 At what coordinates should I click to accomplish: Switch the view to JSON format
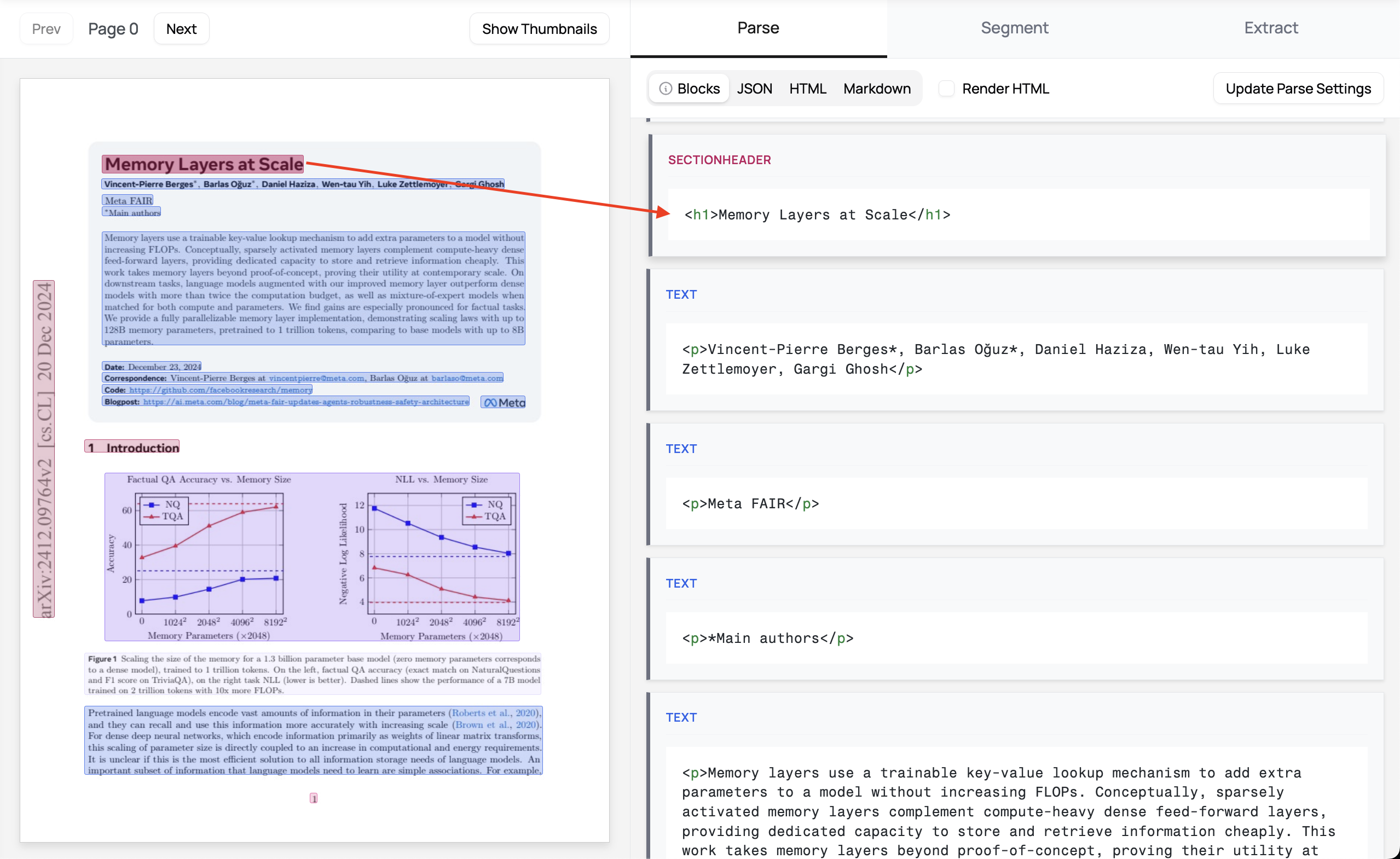coord(754,89)
